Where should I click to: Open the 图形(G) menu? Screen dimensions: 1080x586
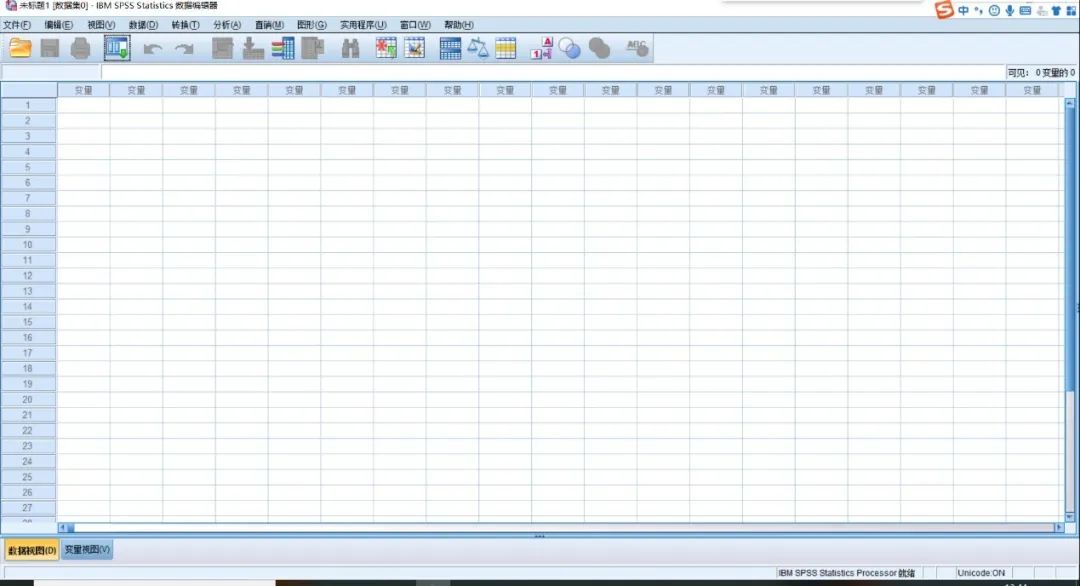[311, 25]
